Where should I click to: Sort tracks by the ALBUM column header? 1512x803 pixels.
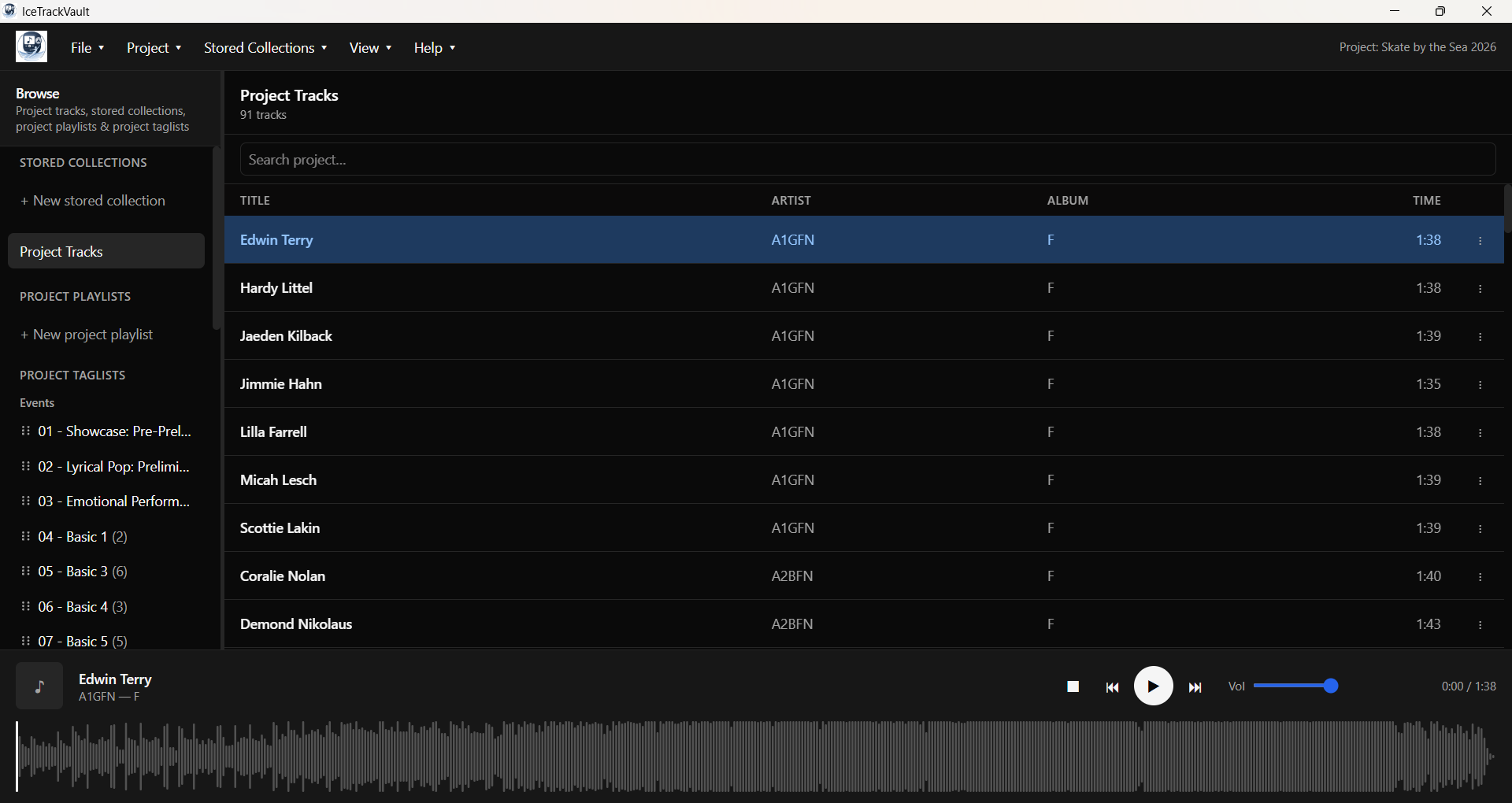coord(1068,200)
